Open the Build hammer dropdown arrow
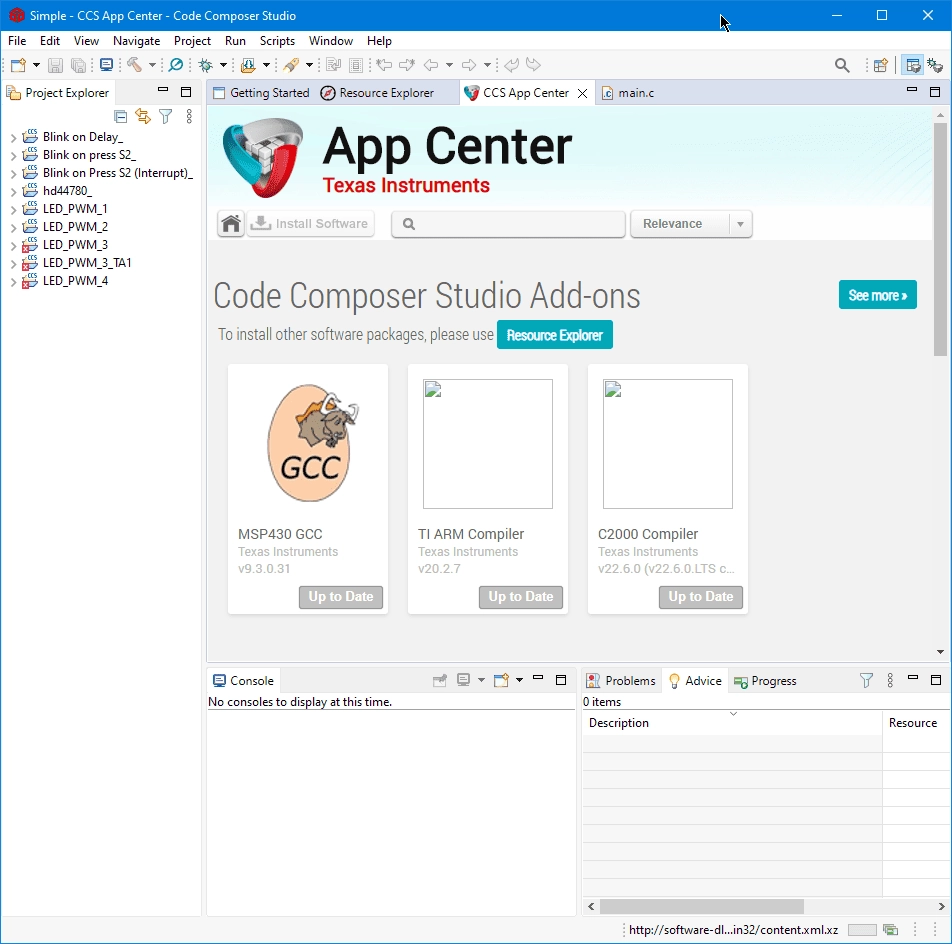This screenshot has width=952, height=944. coord(152,65)
